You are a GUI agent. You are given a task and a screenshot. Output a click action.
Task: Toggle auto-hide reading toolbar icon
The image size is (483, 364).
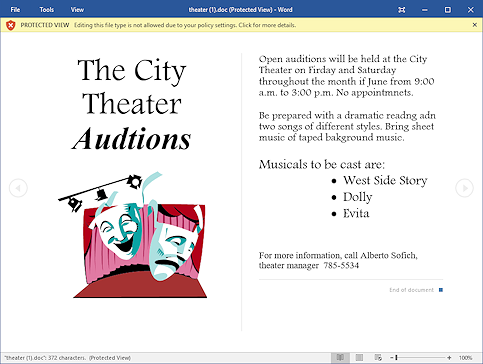(402, 10)
